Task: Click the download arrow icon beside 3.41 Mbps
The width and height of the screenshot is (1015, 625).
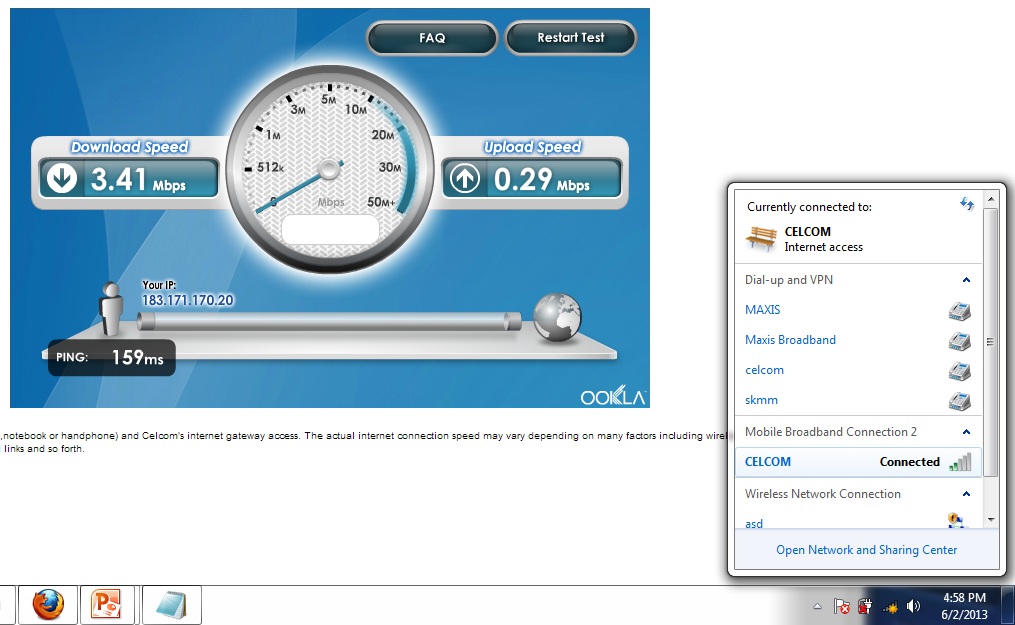Action: click(62, 179)
